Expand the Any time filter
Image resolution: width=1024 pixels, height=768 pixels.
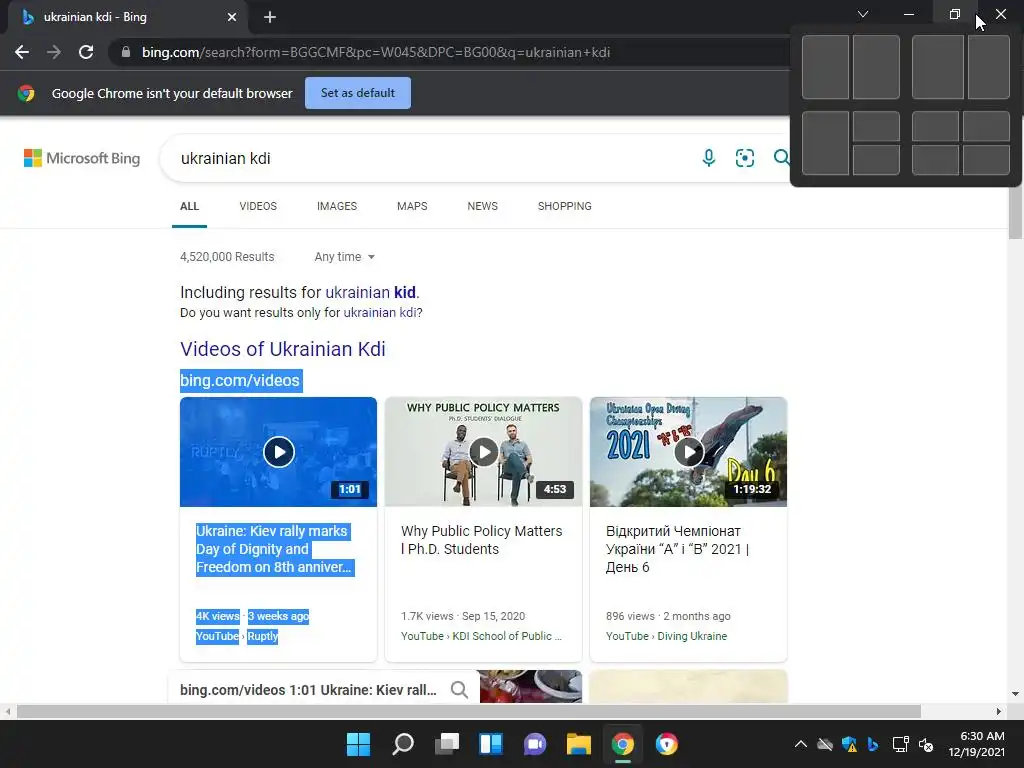345,257
